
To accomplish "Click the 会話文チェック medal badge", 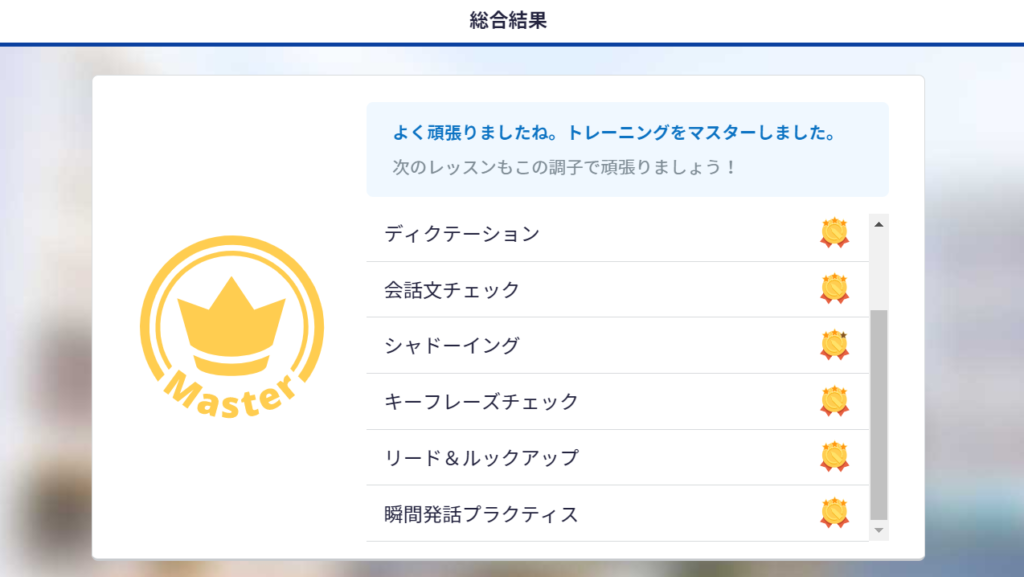I will click(x=834, y=289).
